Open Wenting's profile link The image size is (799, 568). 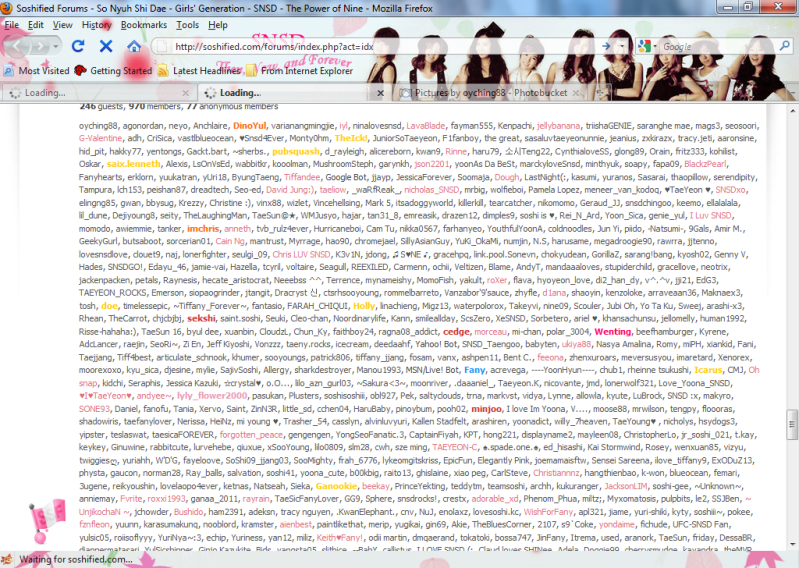click(x=612, y=332)
